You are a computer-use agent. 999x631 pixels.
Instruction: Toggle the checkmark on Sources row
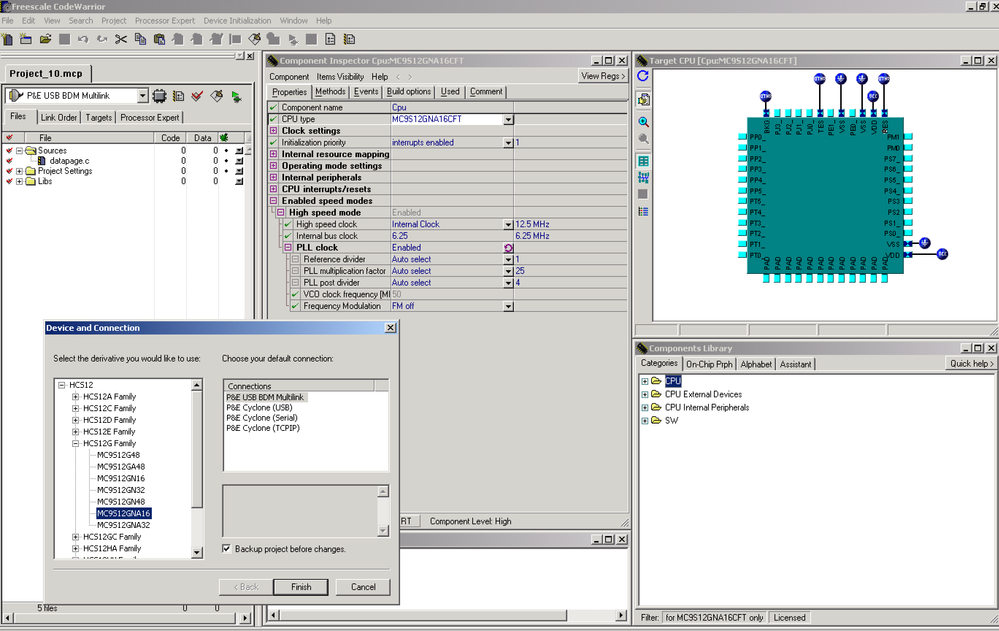click(x=9, y=151)
